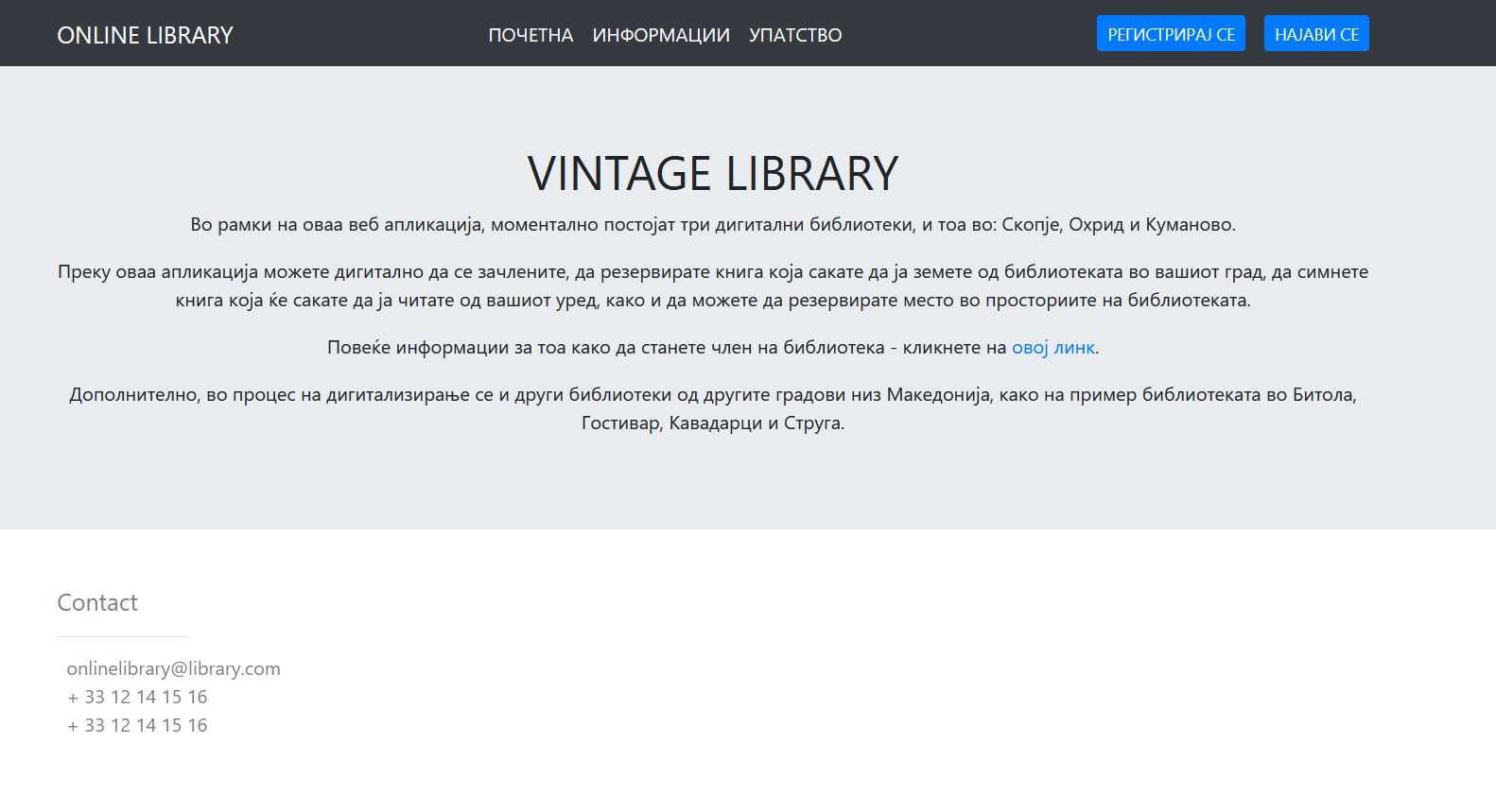Screen dimensions: 1496x812
Task: Click the word 'Куманово' in the intro
Action: coord(1189,224)
